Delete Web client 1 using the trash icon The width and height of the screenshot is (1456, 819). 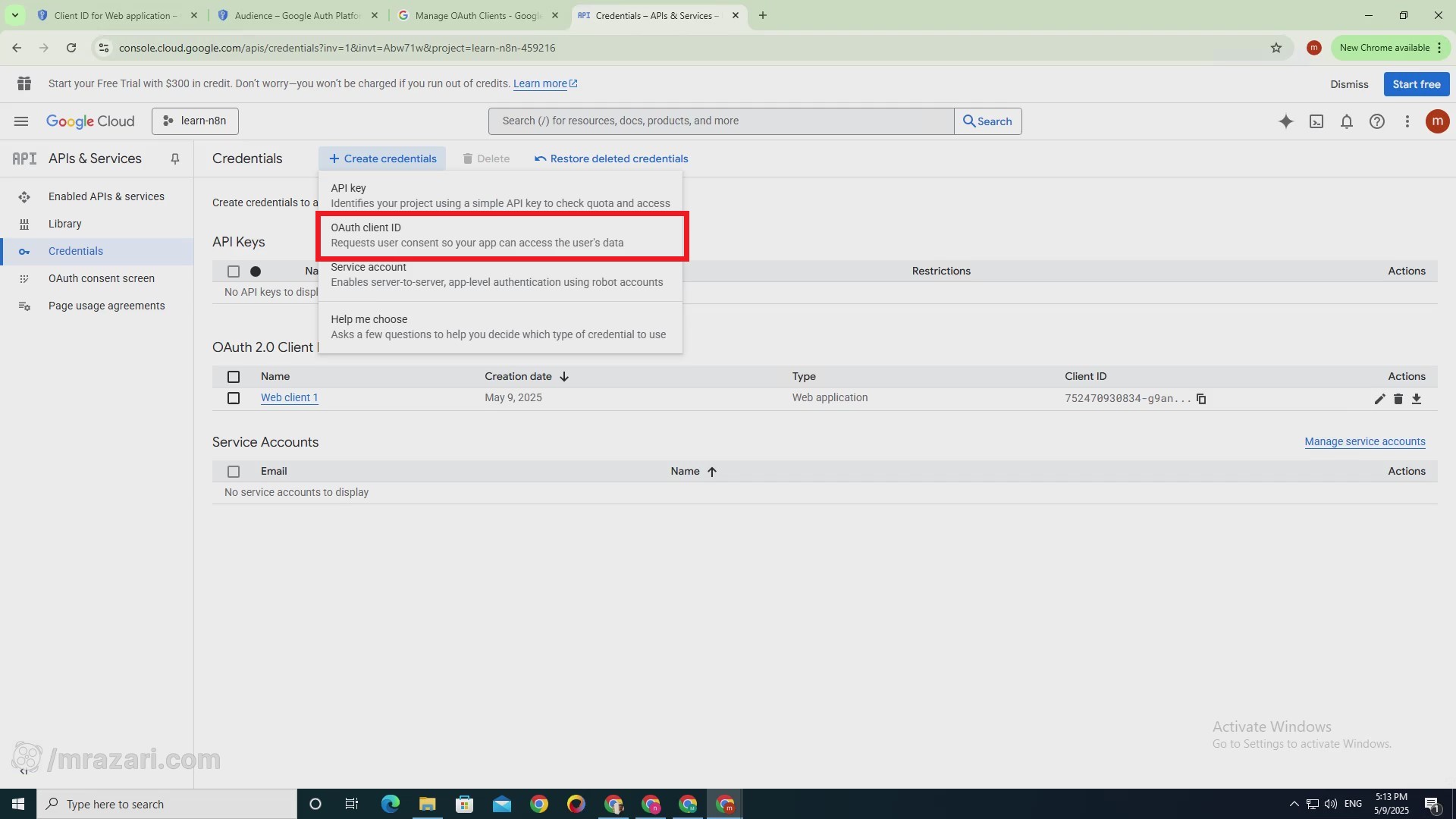[1398, 399]
